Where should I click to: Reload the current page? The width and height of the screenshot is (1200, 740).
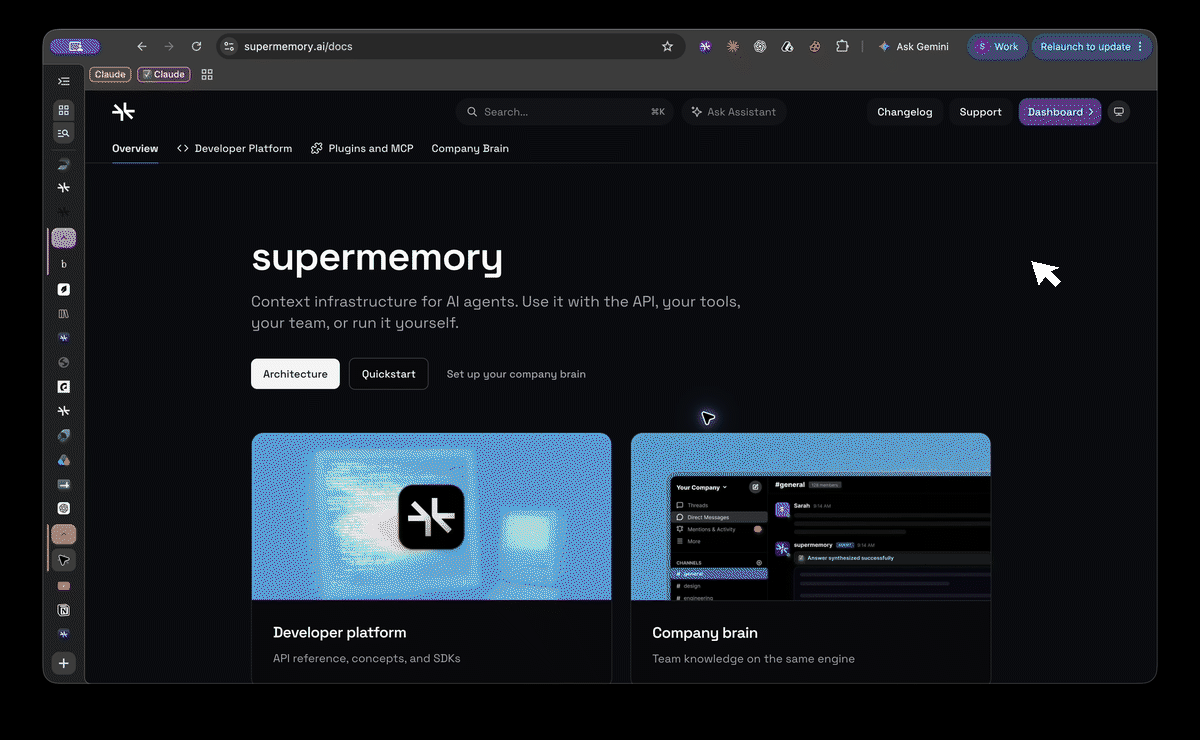[x=197, y=46]
